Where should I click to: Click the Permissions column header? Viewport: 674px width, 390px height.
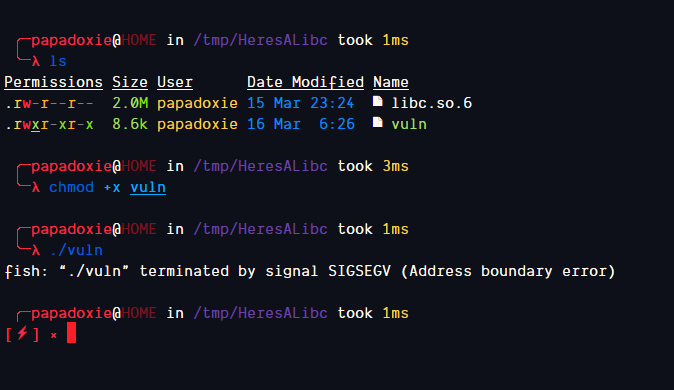[53, 82]
